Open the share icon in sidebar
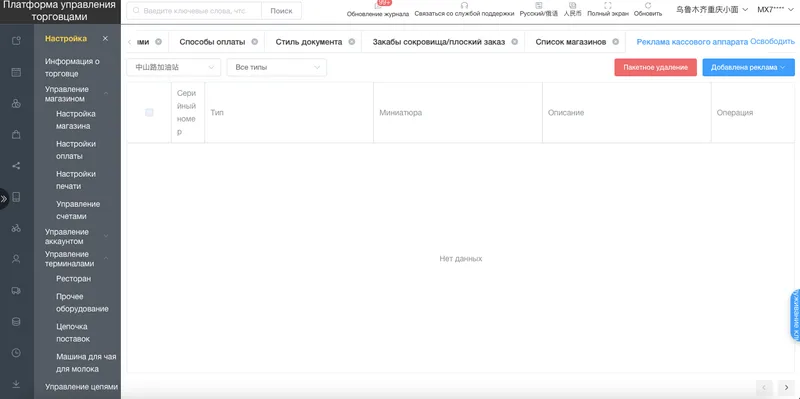Image resolution: width=800 pixels, height=399 pixels. pos(16,166)
